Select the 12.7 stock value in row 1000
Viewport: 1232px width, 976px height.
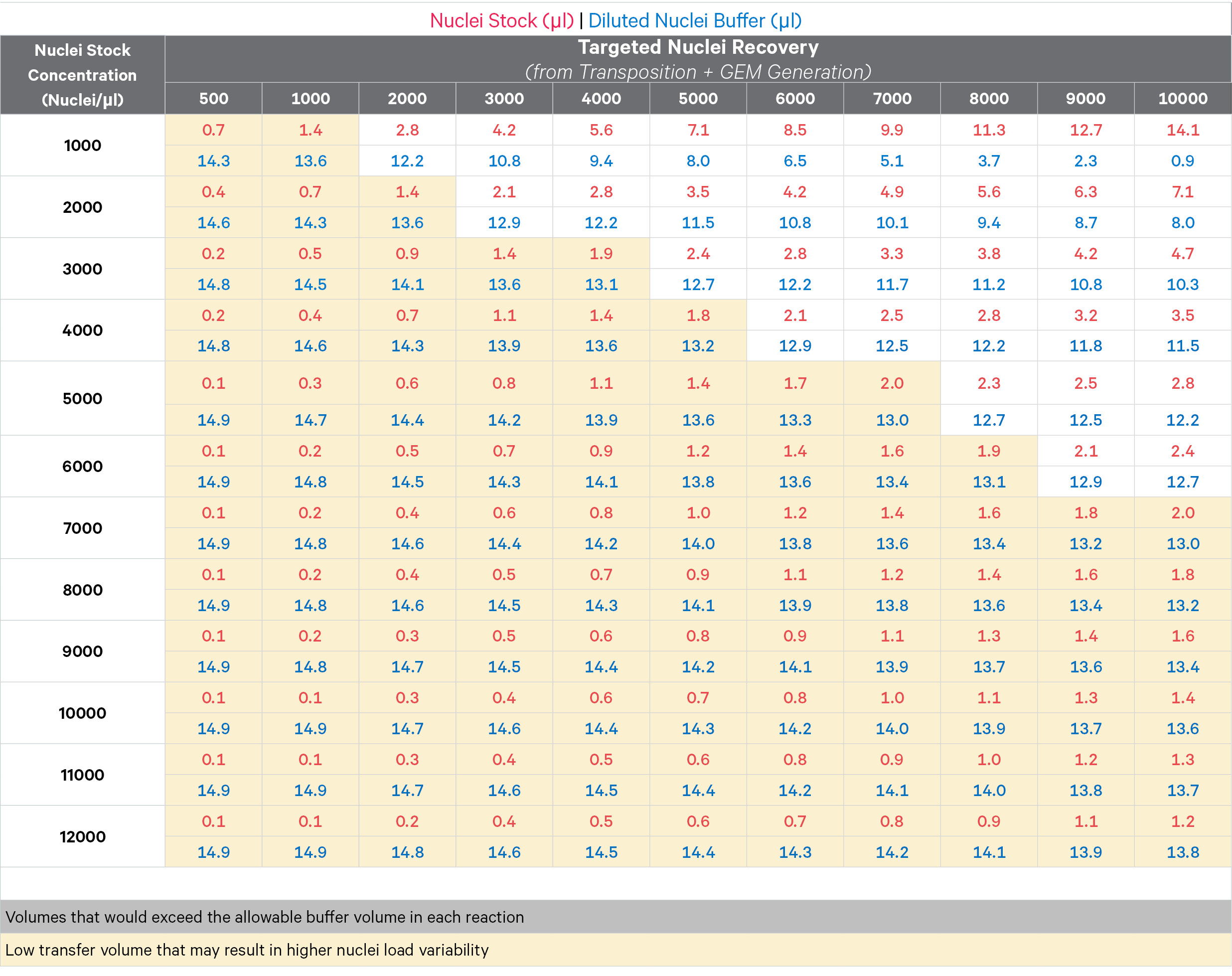[x=1085, y=130]
